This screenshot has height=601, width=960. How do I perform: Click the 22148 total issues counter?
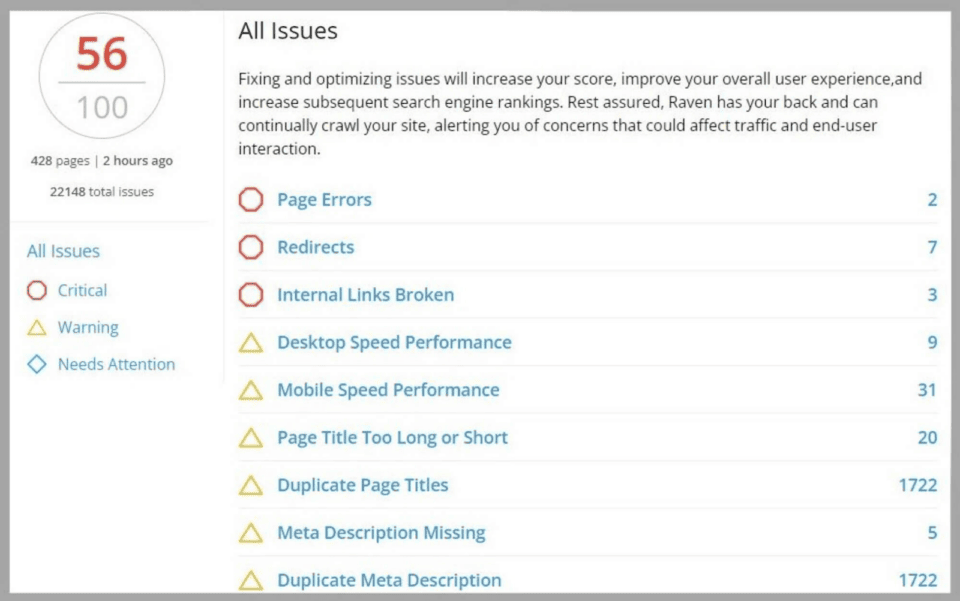[101, 191]
